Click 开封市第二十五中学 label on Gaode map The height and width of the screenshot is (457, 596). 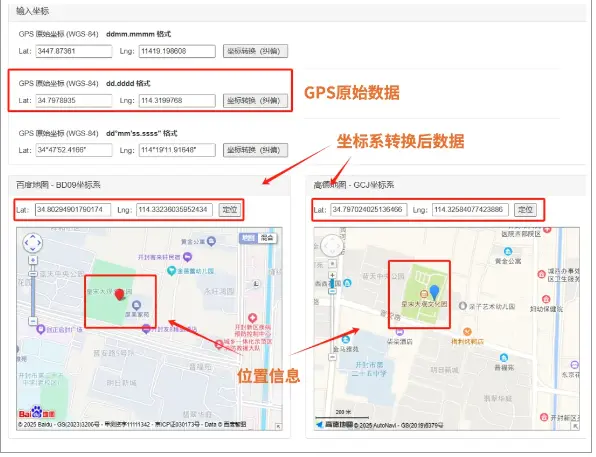click(x=368, y=369)
